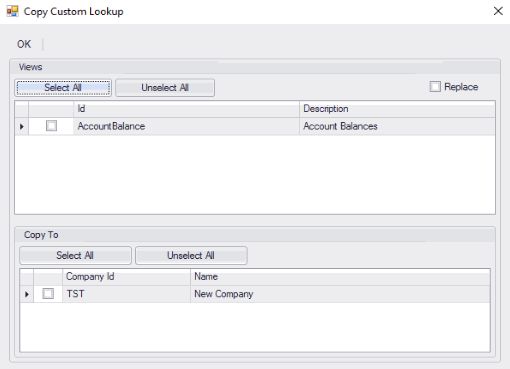510x369 pixels.
Task: Click Select All in the Views section
Action: tap(63, 88)
